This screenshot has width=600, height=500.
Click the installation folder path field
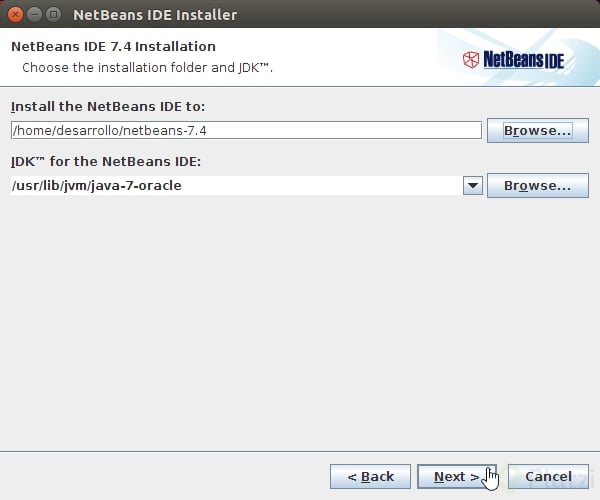coord(246,130)
